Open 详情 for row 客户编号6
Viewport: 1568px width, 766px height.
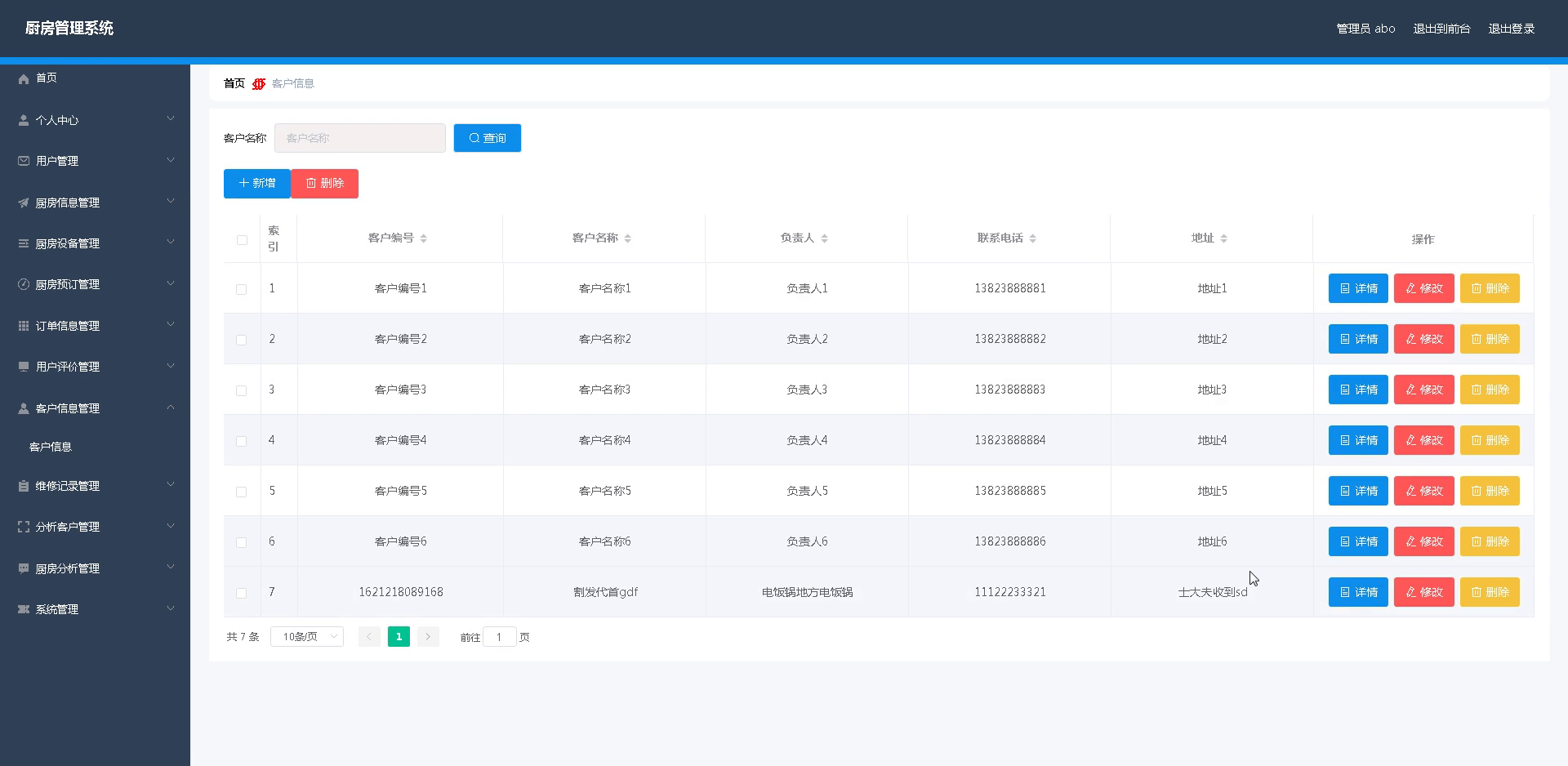pyautogui.click(x=1358, y=541)
